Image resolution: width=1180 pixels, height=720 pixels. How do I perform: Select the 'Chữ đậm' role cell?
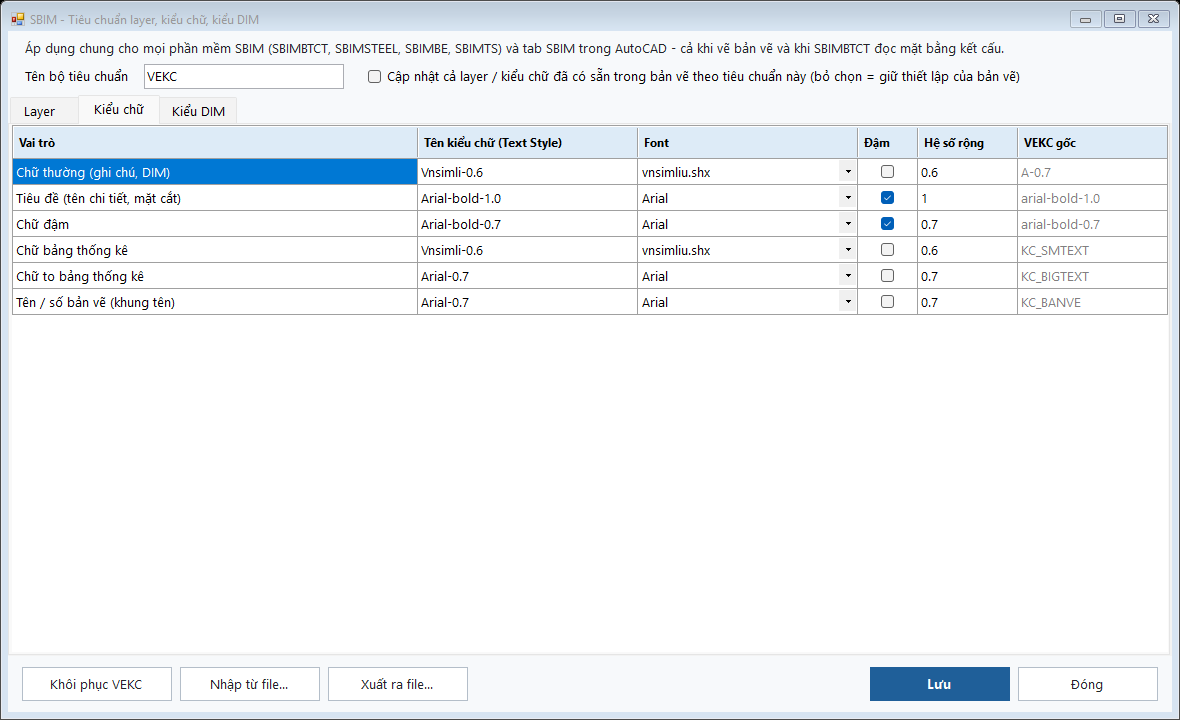[x=214, y=224]
